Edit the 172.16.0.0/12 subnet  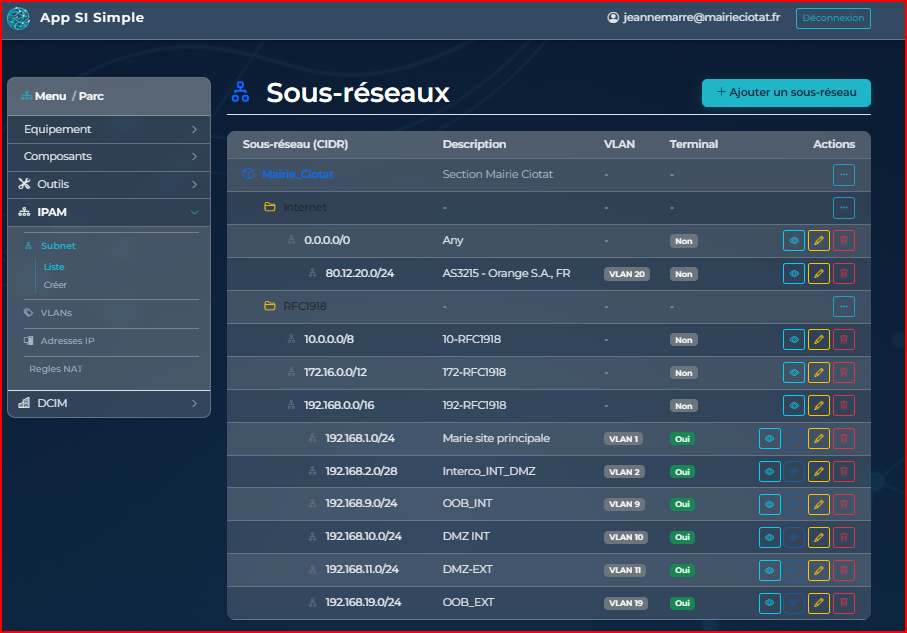point(818,373)
